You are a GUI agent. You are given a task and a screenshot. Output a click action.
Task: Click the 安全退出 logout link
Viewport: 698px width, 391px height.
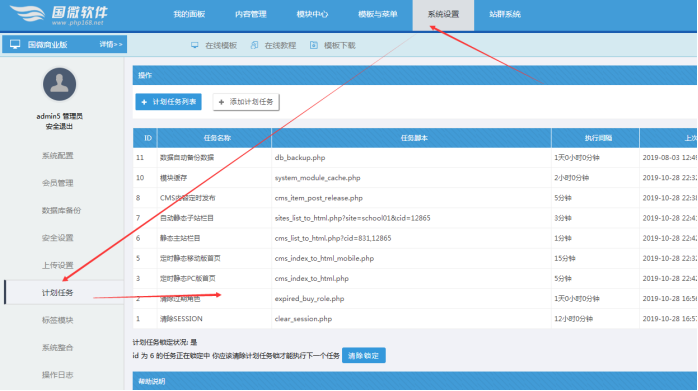(59, 126)
